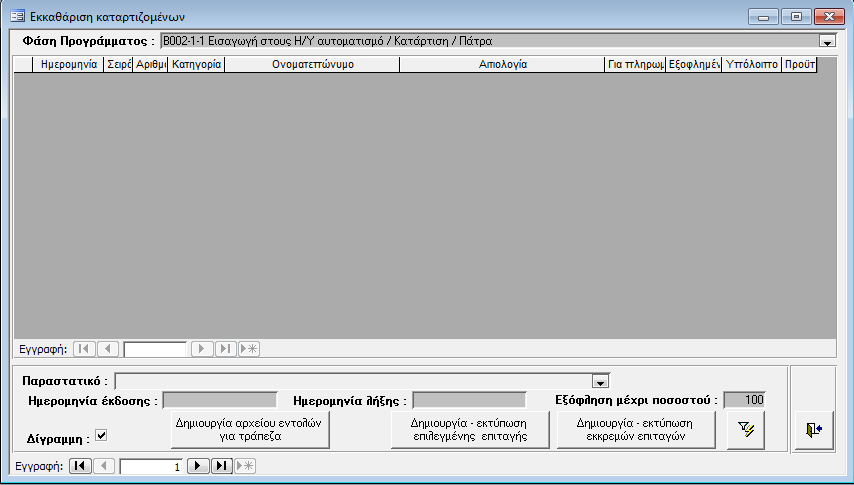Click the Ημερομηνία λήξης date field
This screenshot has width=854, height=485.
pyautogui.click(x=469, y=400)
